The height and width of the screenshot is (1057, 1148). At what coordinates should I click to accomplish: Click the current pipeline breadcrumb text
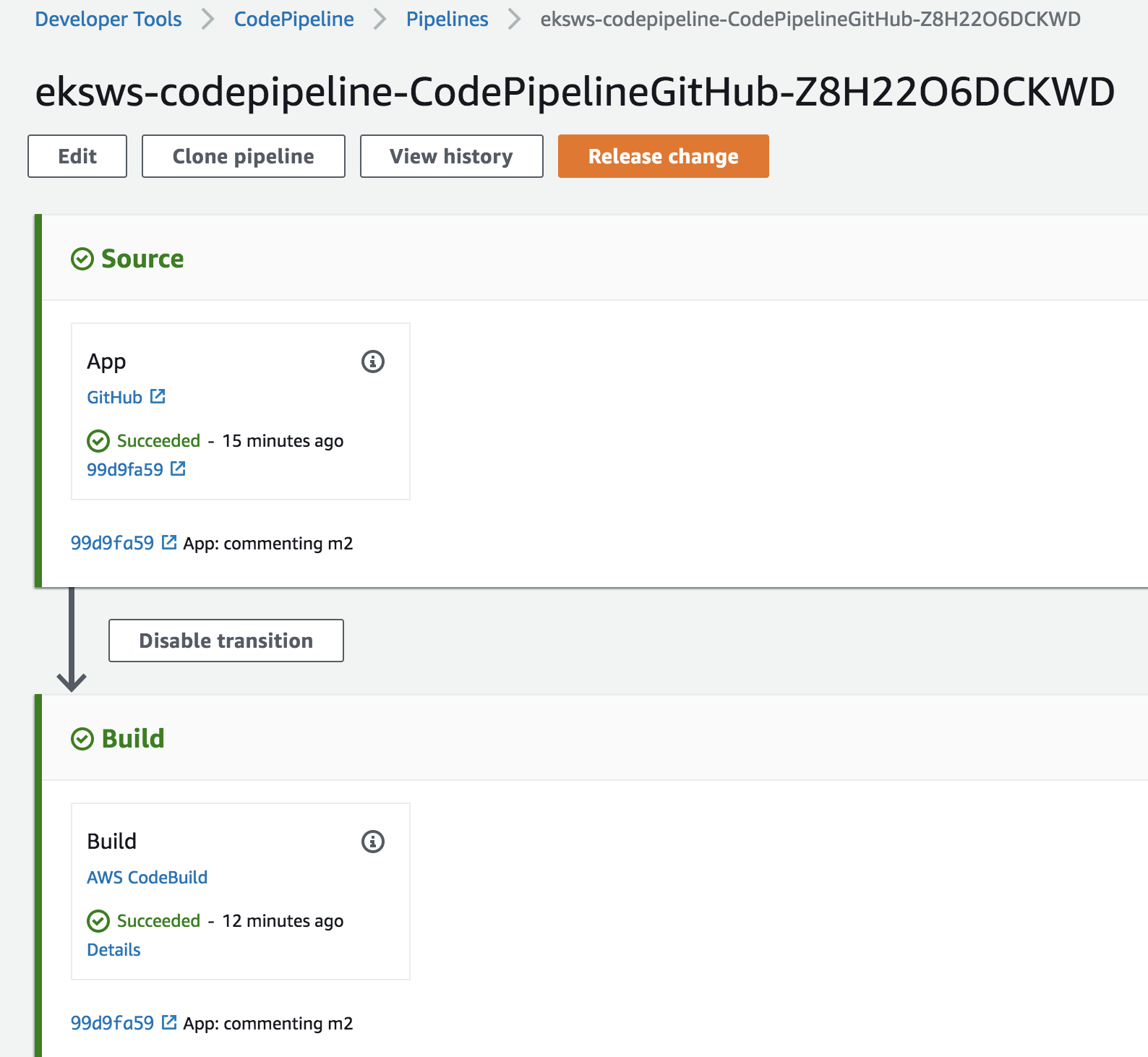810,20
